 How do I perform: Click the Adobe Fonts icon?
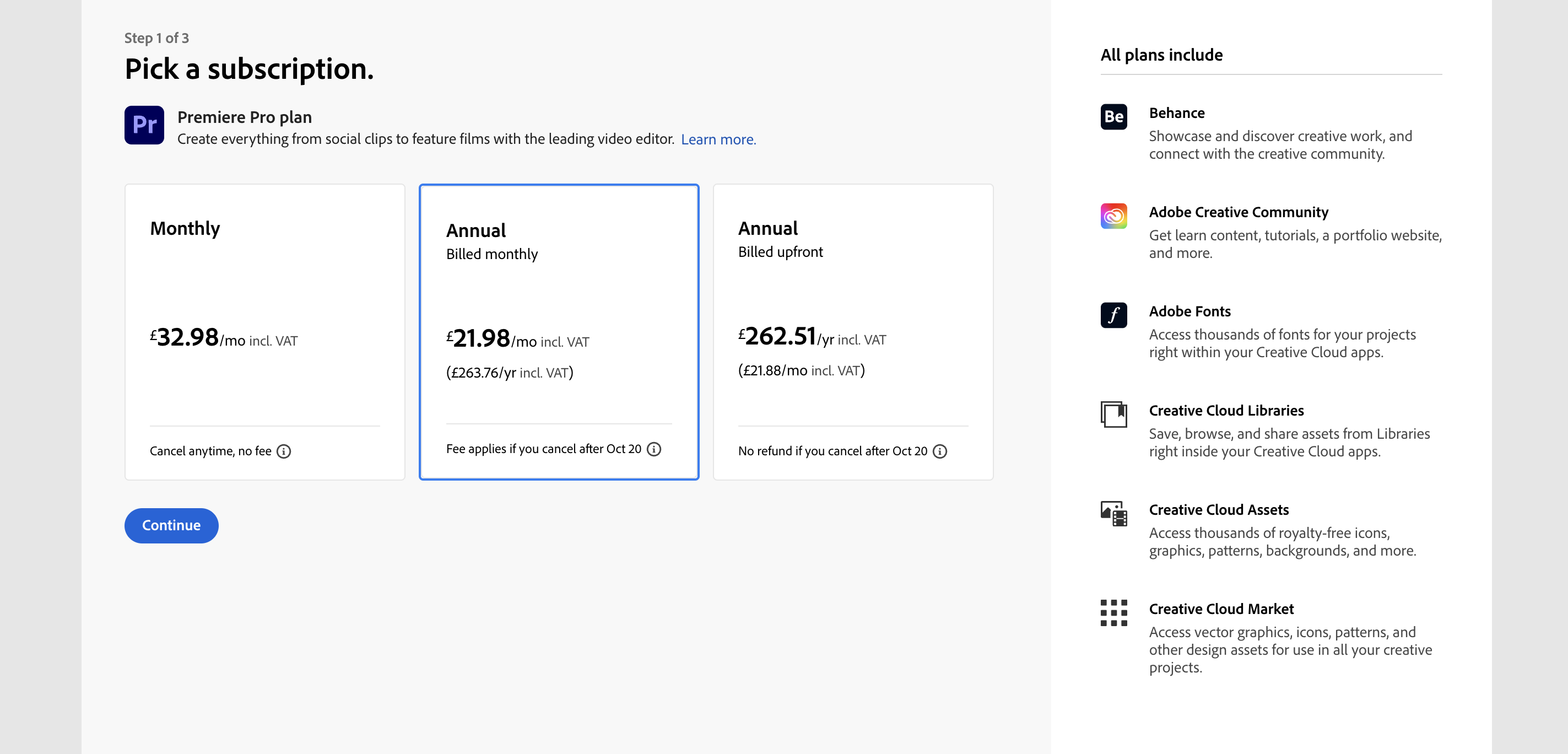tap(1113, 315)
